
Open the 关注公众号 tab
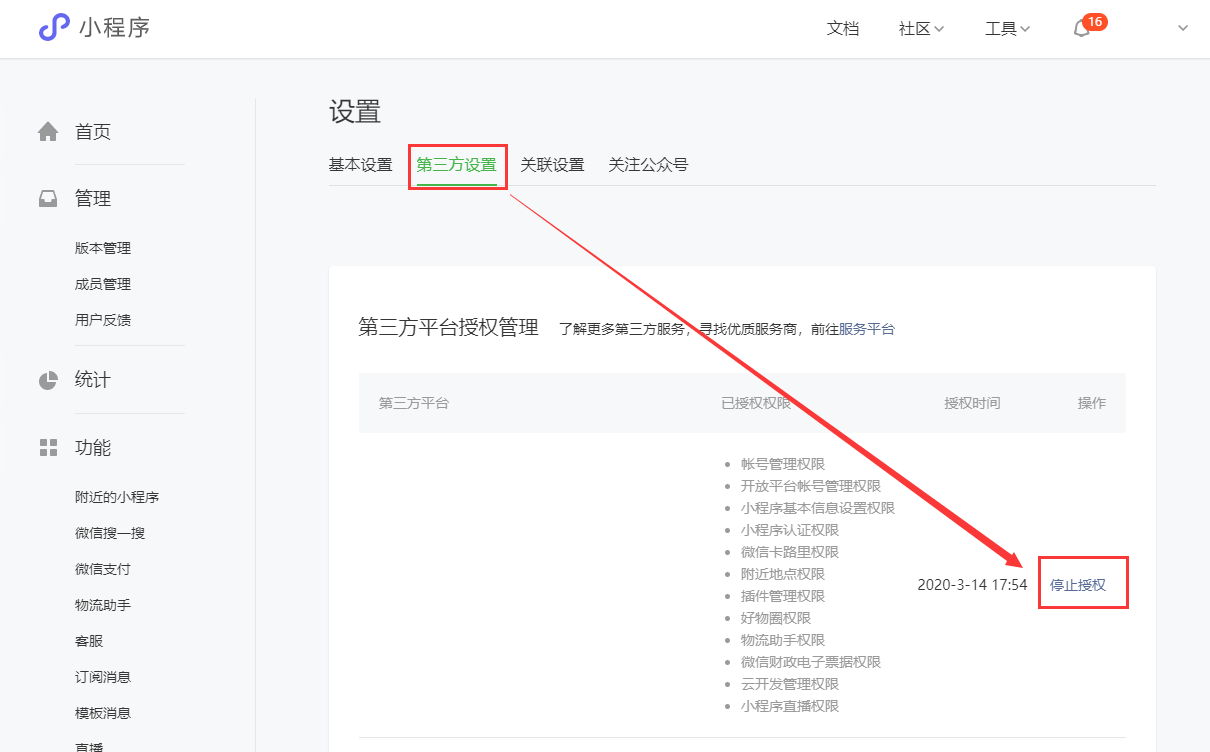[648, 165]
